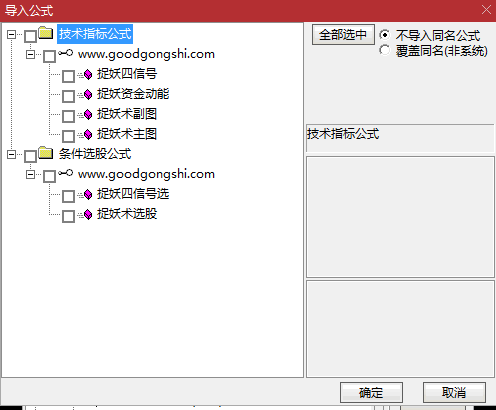Click the magenta icon beside 捉妖资金动能

[88, 94]
